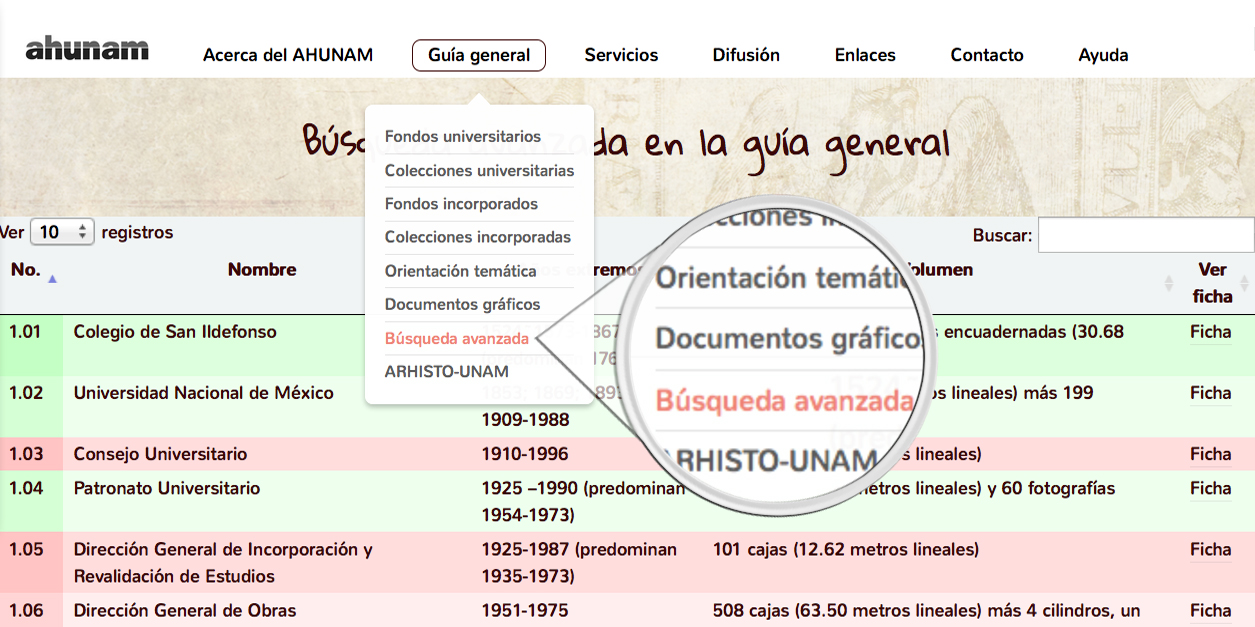Viewport: 1255px width, 627px height.
Task: Select Búsqueda avanzada in the dropdown
Action: 457,339
